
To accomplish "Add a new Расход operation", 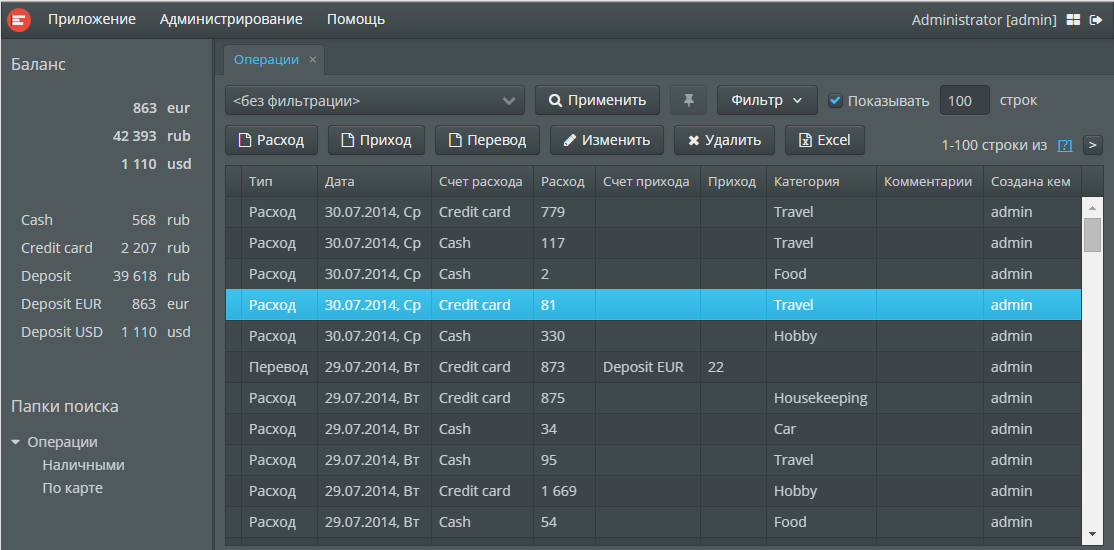I will click(271, 140).
